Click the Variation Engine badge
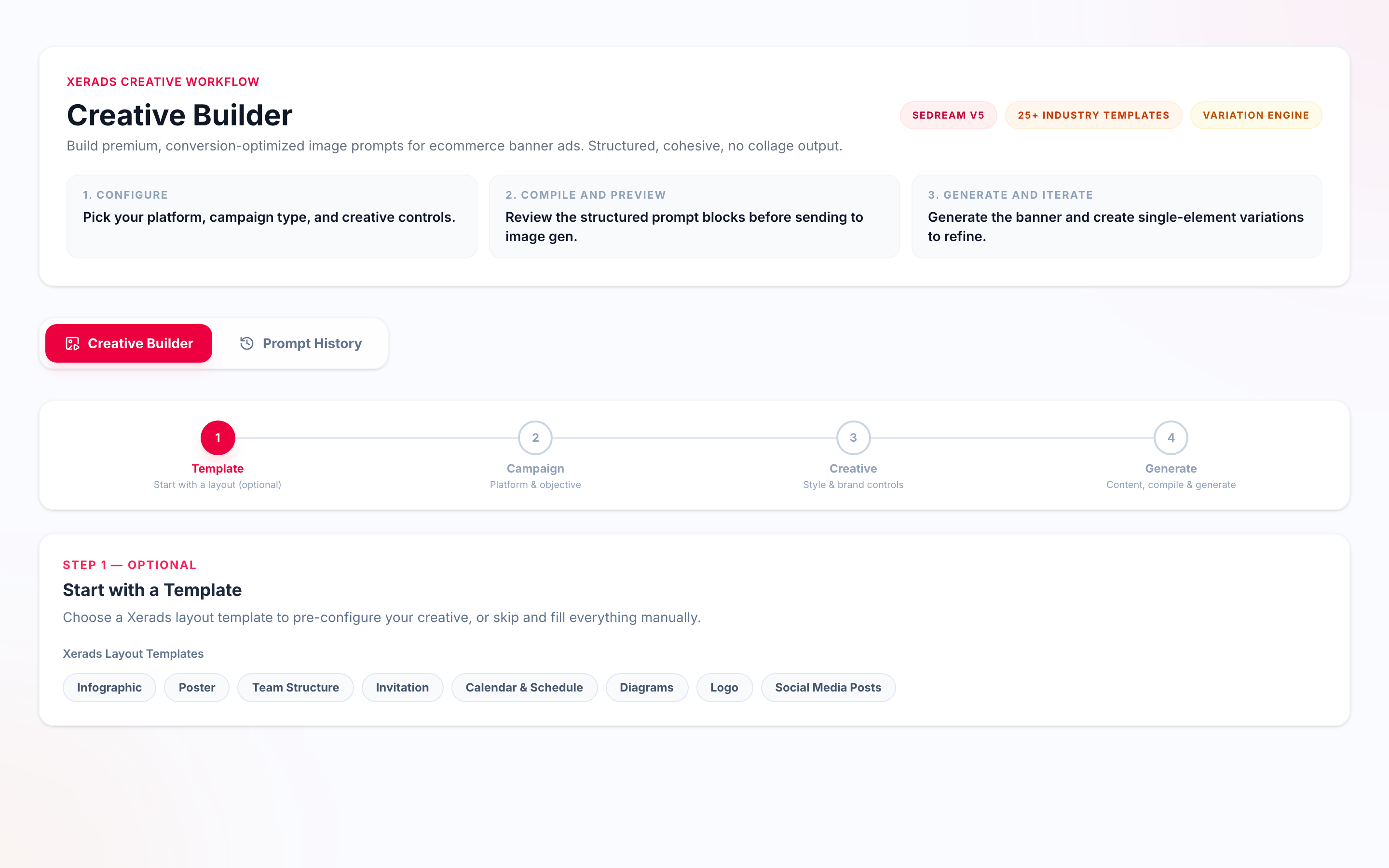Screen dimensions: 1389x868 1256,115
